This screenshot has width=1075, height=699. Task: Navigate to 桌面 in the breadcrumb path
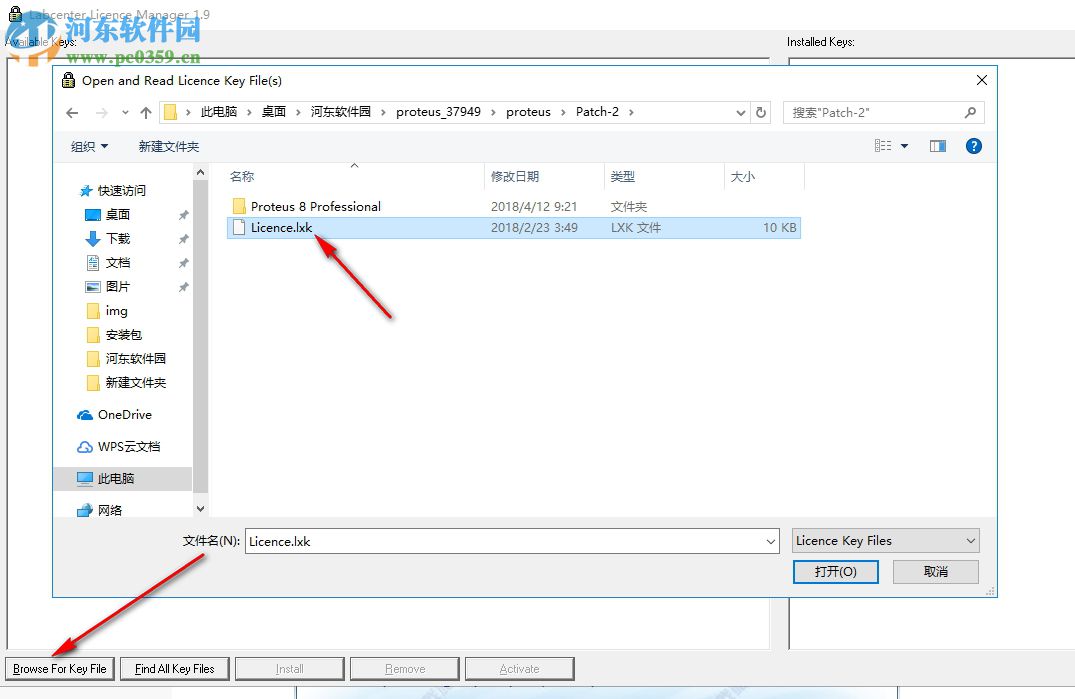click(x=272, y=112)
